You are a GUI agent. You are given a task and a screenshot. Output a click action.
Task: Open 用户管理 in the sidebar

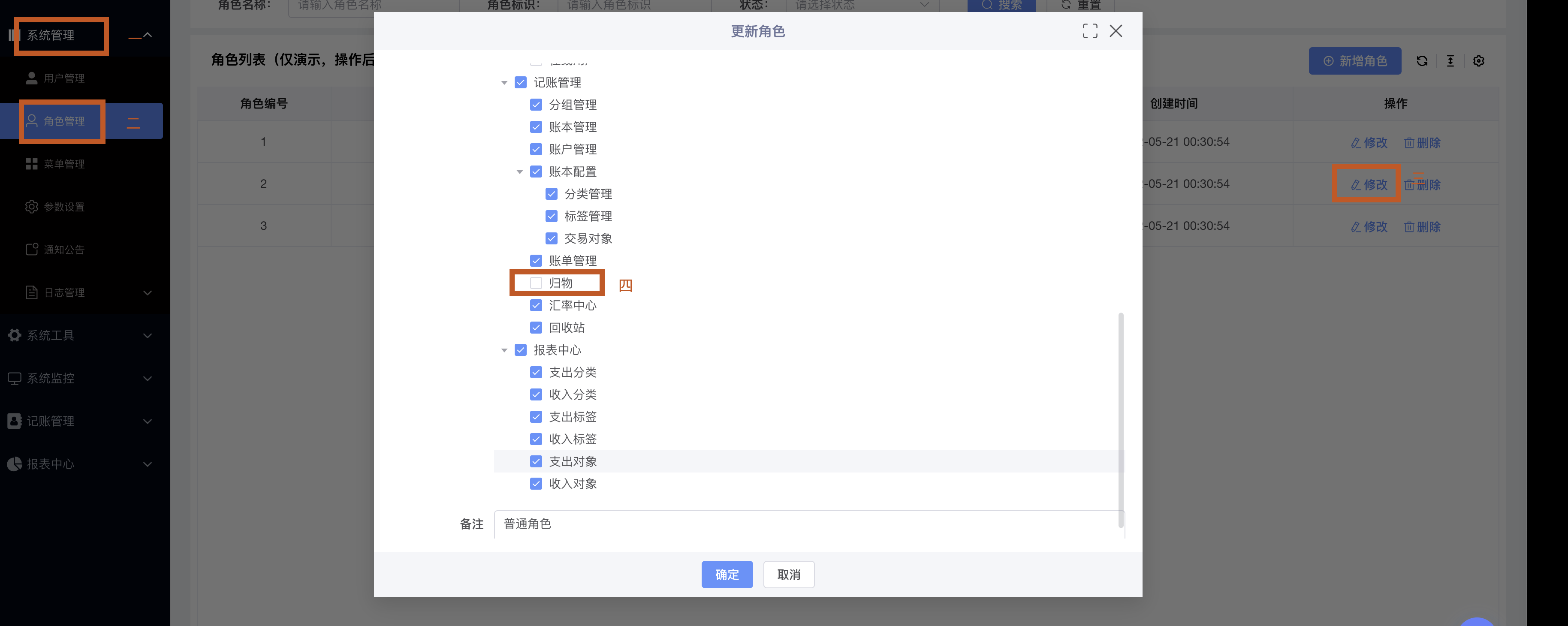point(63,78)
